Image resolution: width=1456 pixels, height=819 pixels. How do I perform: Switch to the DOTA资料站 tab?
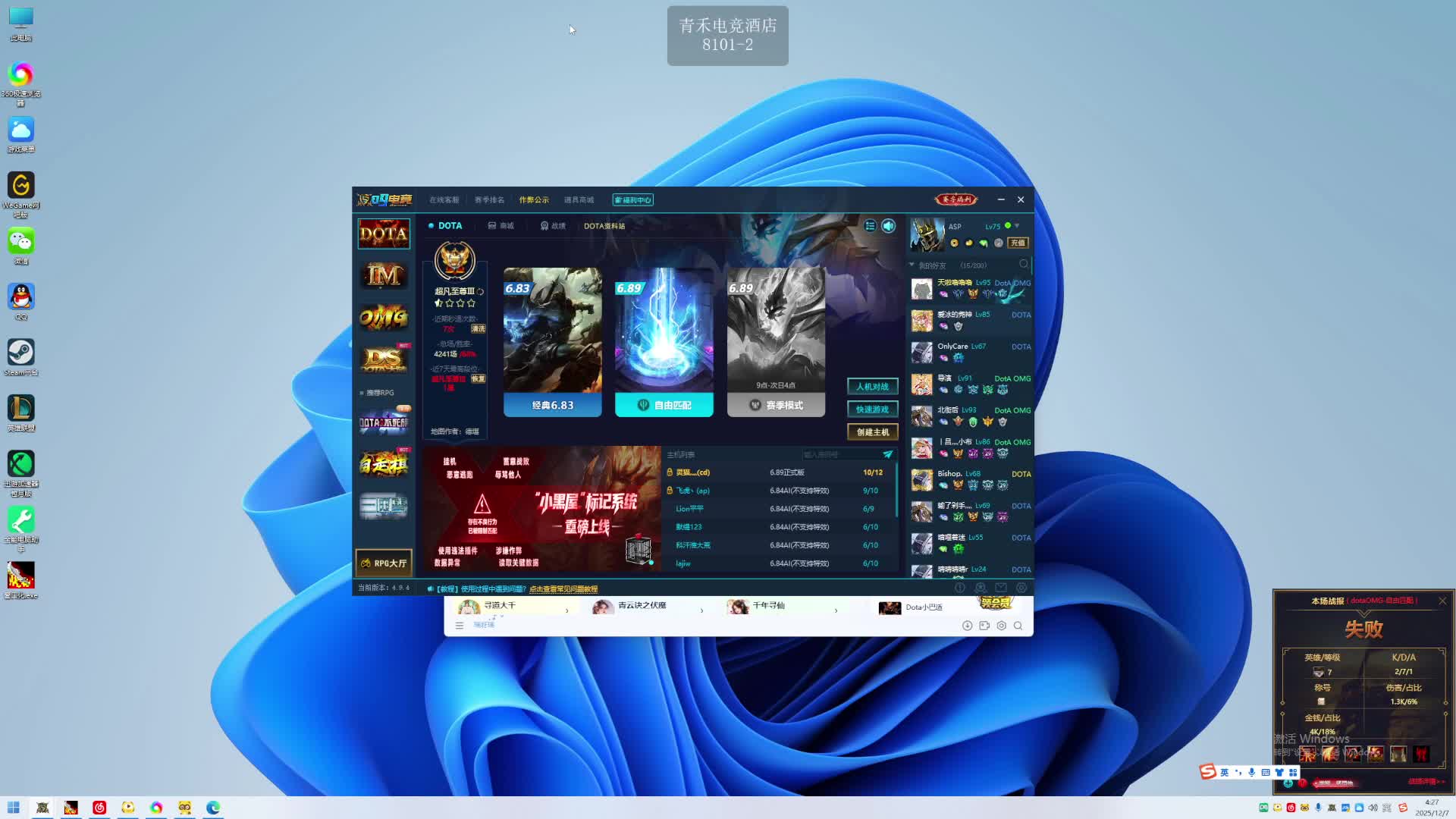click(604, 226)
